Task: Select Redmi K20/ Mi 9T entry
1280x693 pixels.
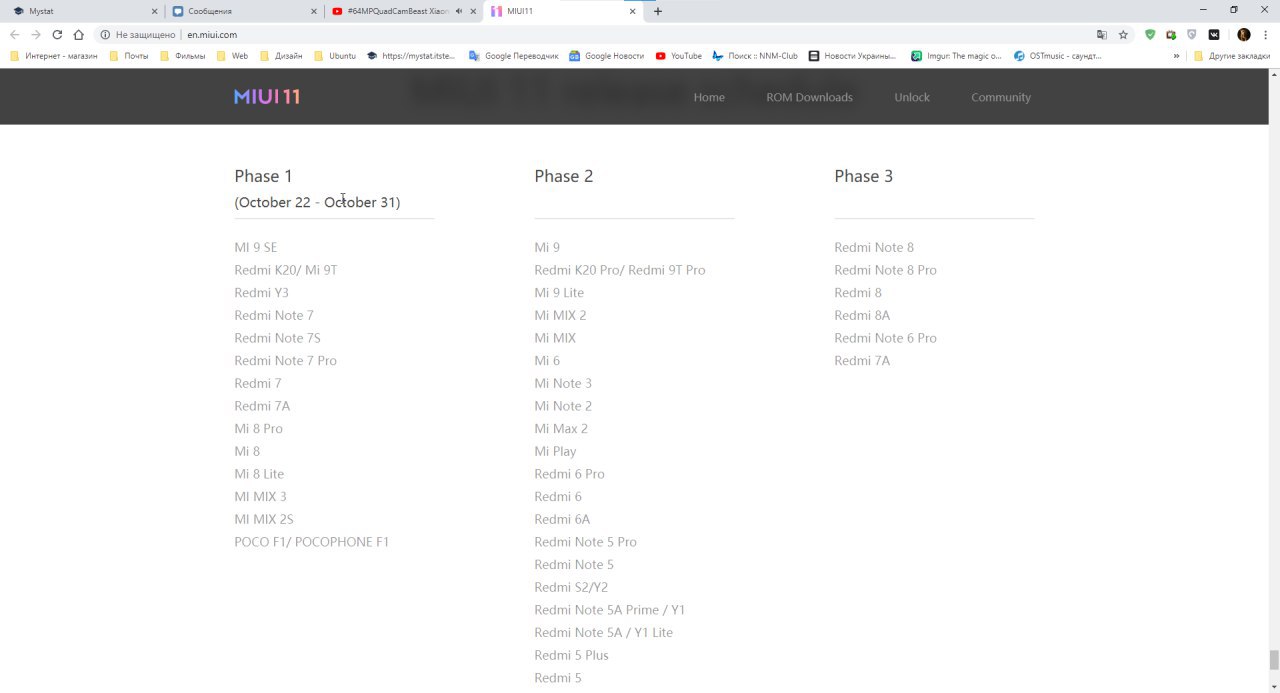Action: tap(286, 270)
